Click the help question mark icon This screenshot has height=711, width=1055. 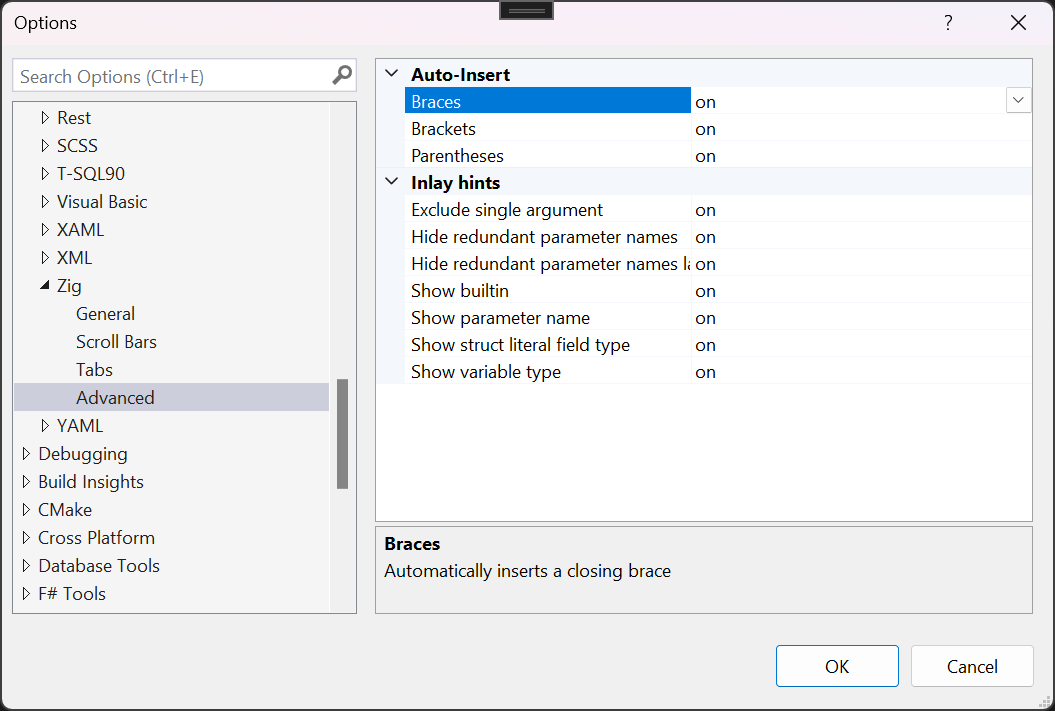947,22
